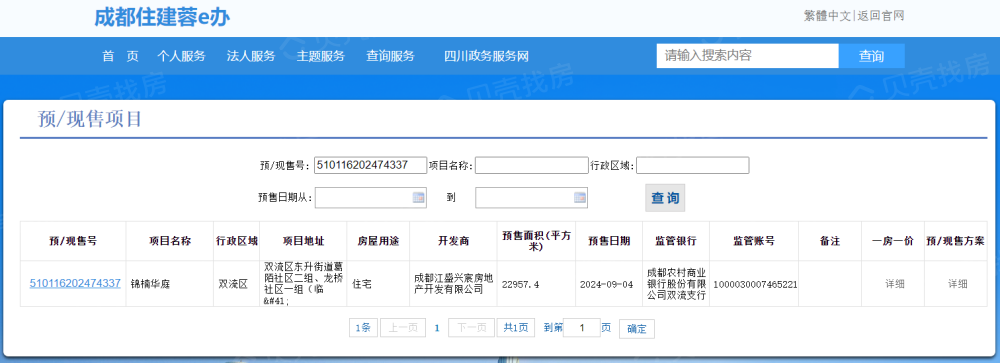Click the top 查询 search button
Image resolution: width=1000 pixels, height=363 pixels.
[871, 56]
